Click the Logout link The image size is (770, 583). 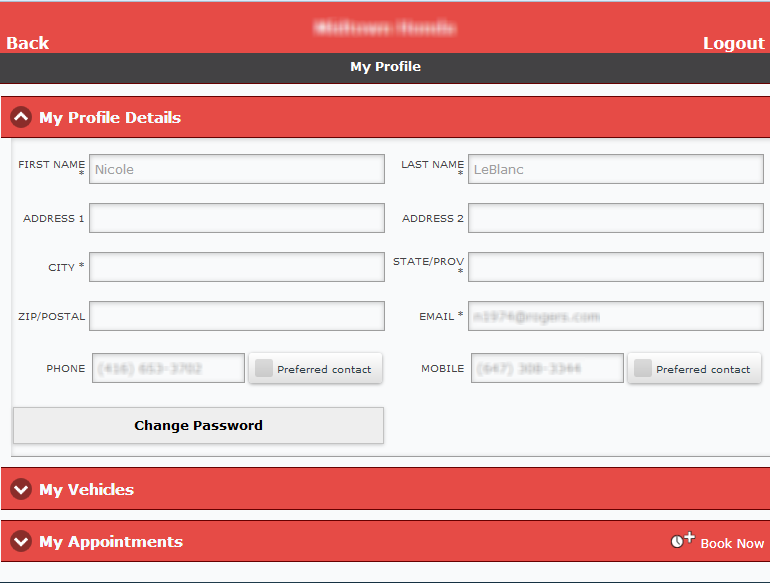(733, 42)
